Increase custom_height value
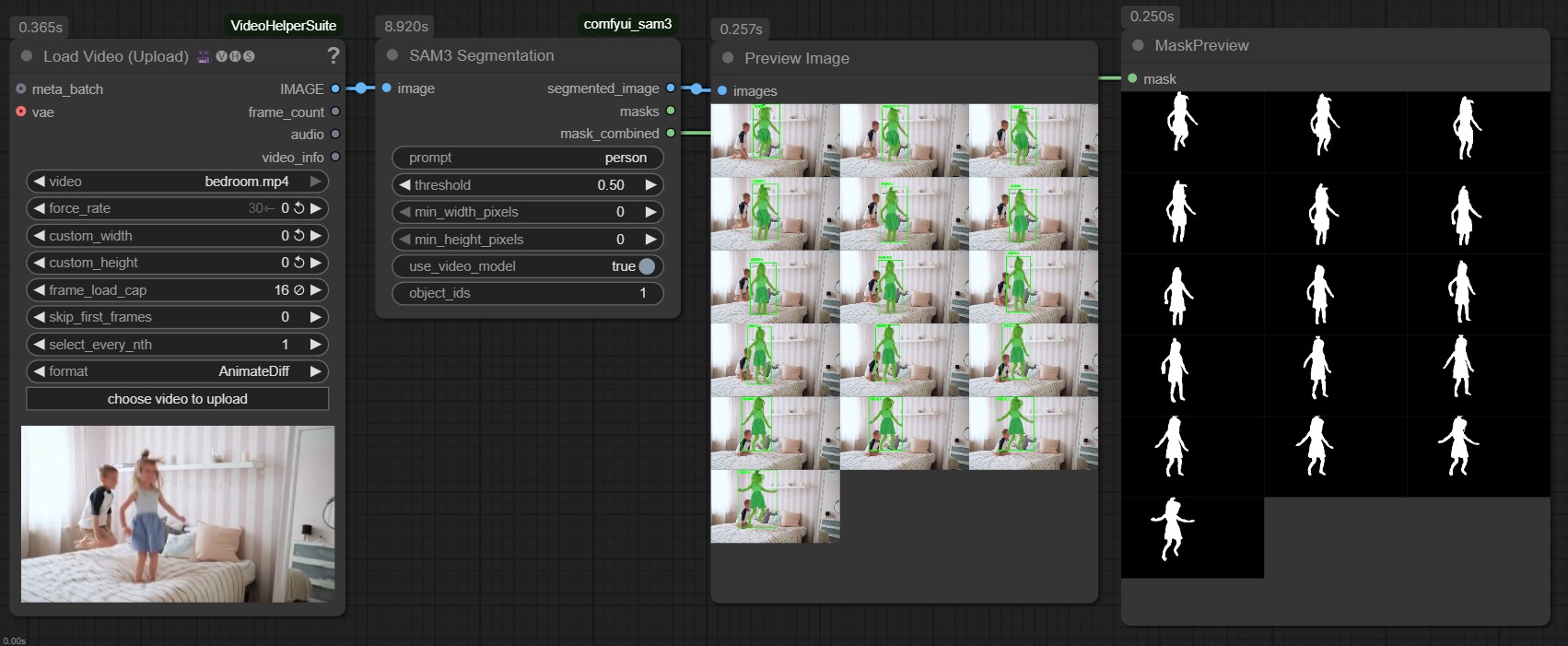The image size is (1568, 646). click(316, 263)
